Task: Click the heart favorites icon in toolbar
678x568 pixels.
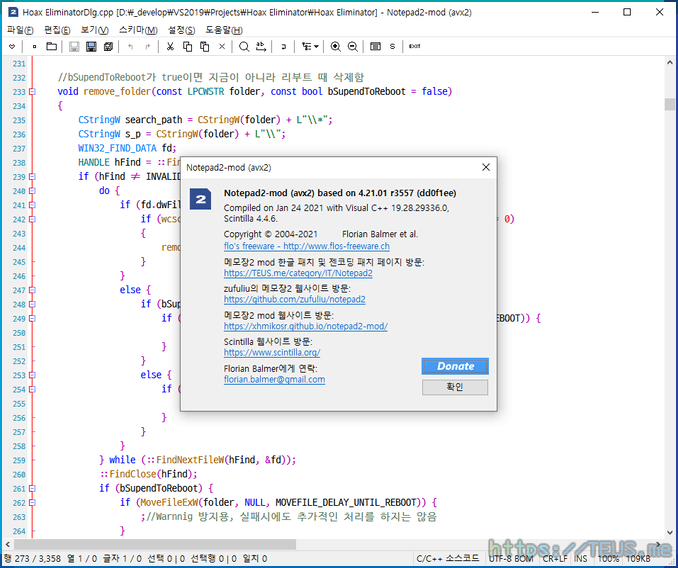Action: coord(12,46)
